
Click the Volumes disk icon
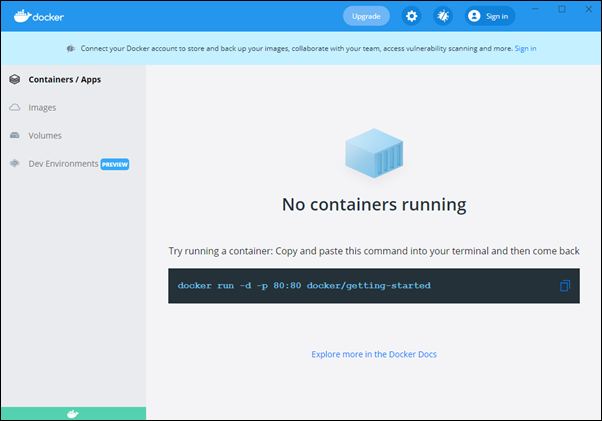pos(15,135)
